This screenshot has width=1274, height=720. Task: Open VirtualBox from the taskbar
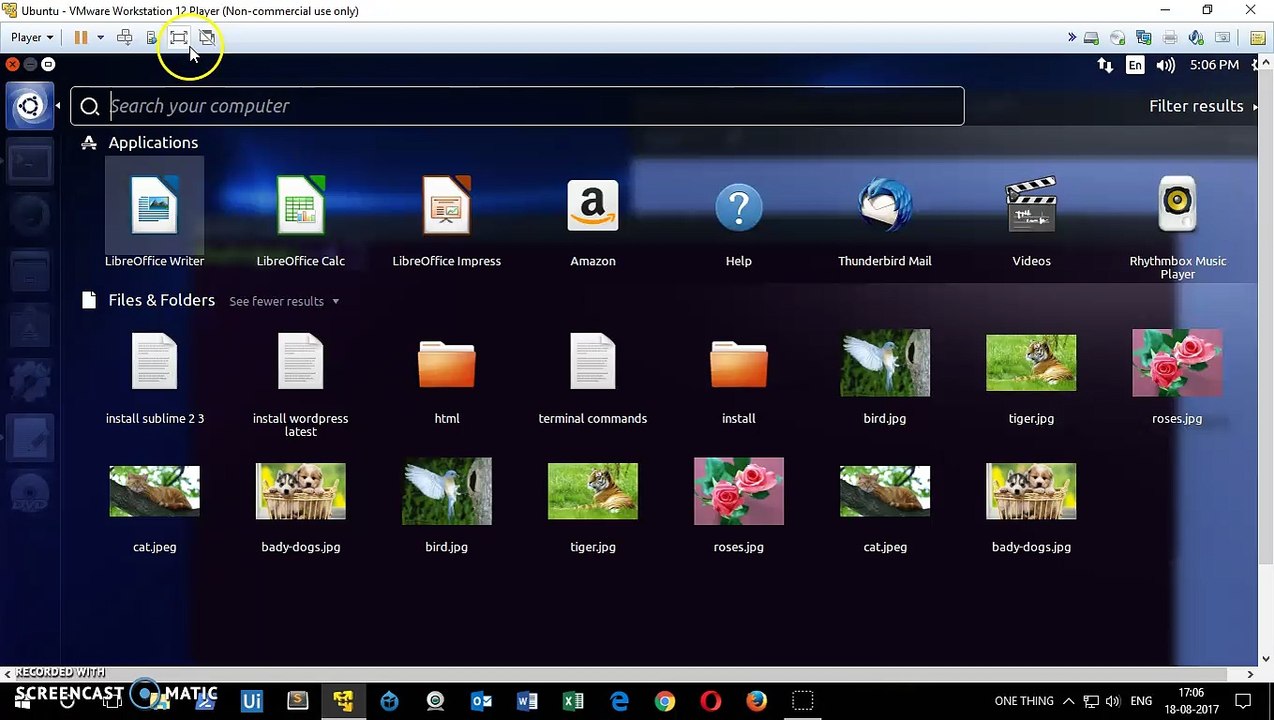pos(389,701)
